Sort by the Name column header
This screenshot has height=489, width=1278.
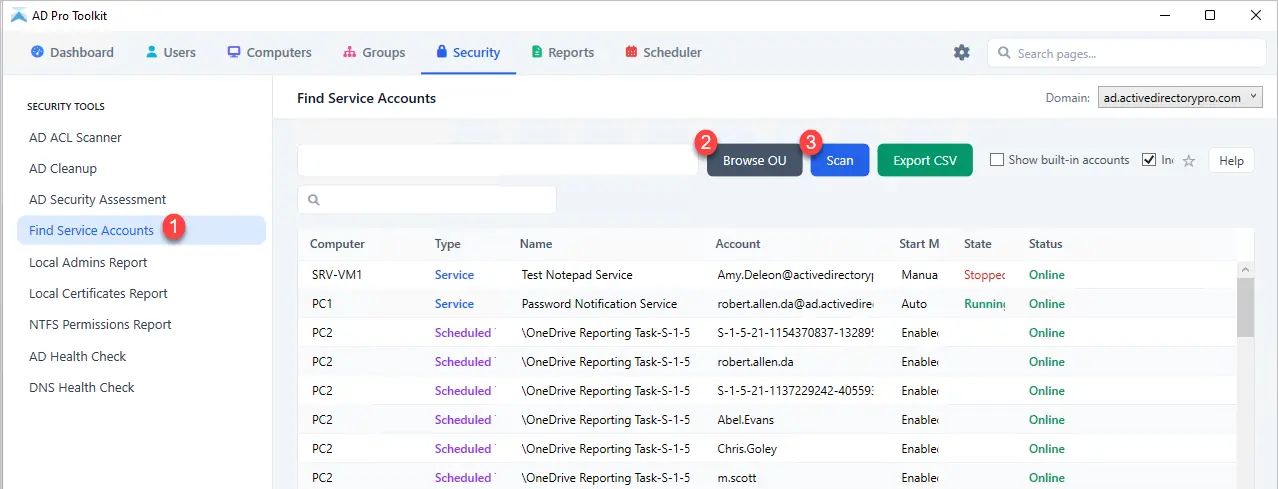click(536, 244)
